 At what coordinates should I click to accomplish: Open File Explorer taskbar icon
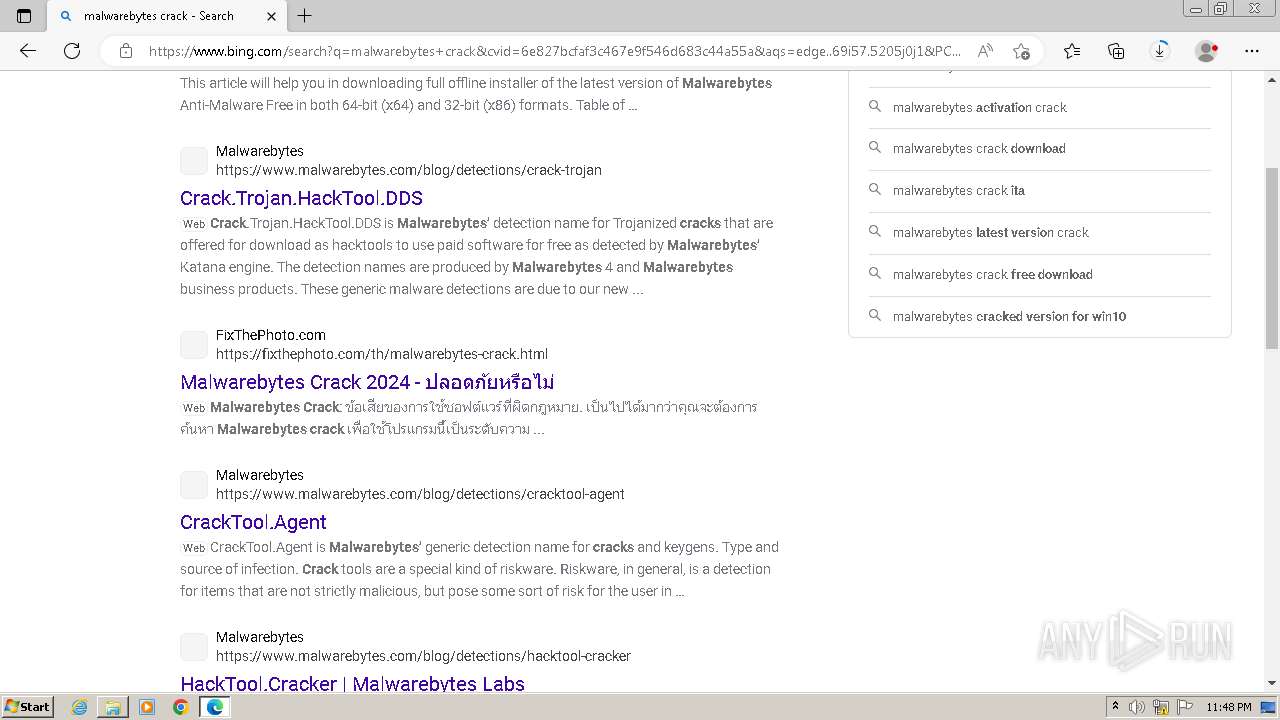point(113,707)
